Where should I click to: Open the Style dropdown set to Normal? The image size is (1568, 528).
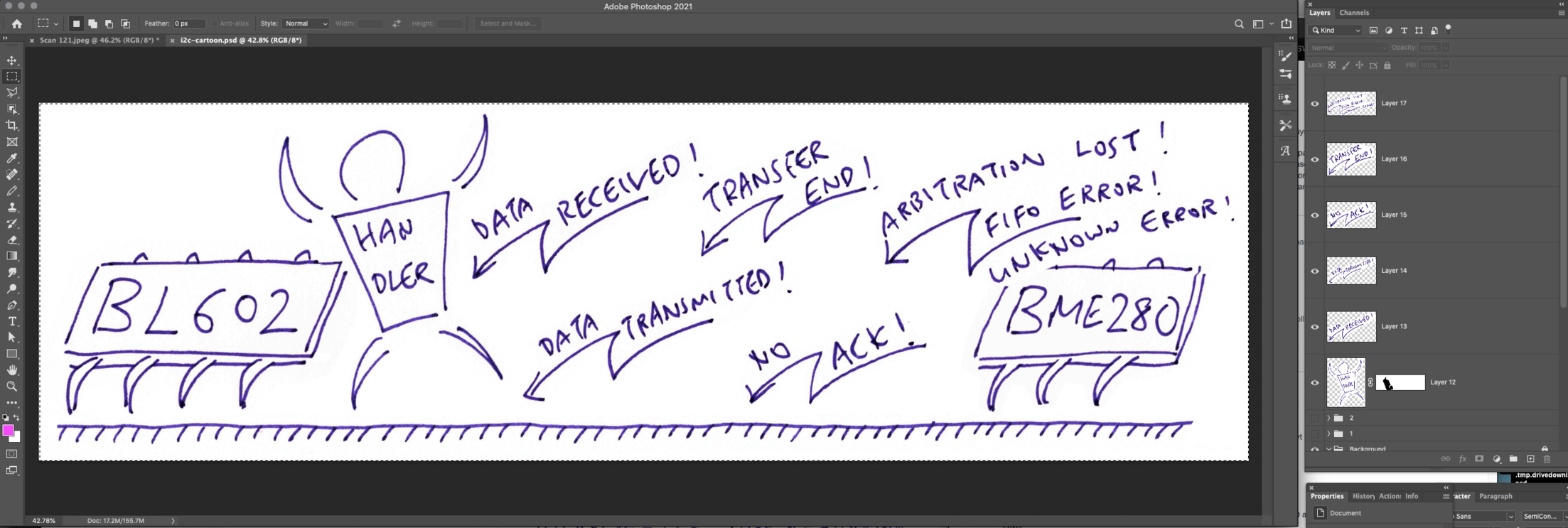click(x=306, y=23)
